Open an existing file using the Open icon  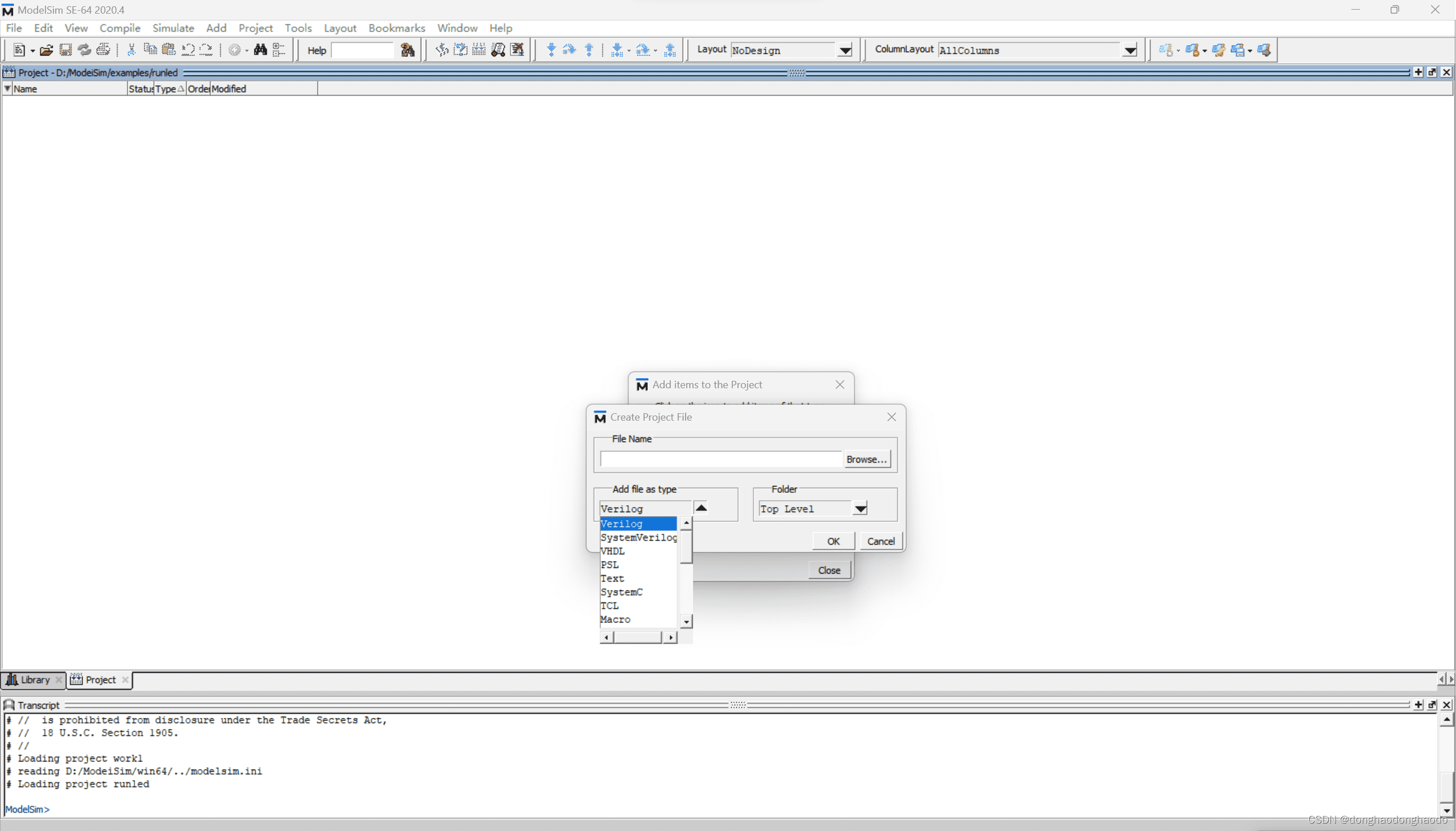click(x=46, y=50)
